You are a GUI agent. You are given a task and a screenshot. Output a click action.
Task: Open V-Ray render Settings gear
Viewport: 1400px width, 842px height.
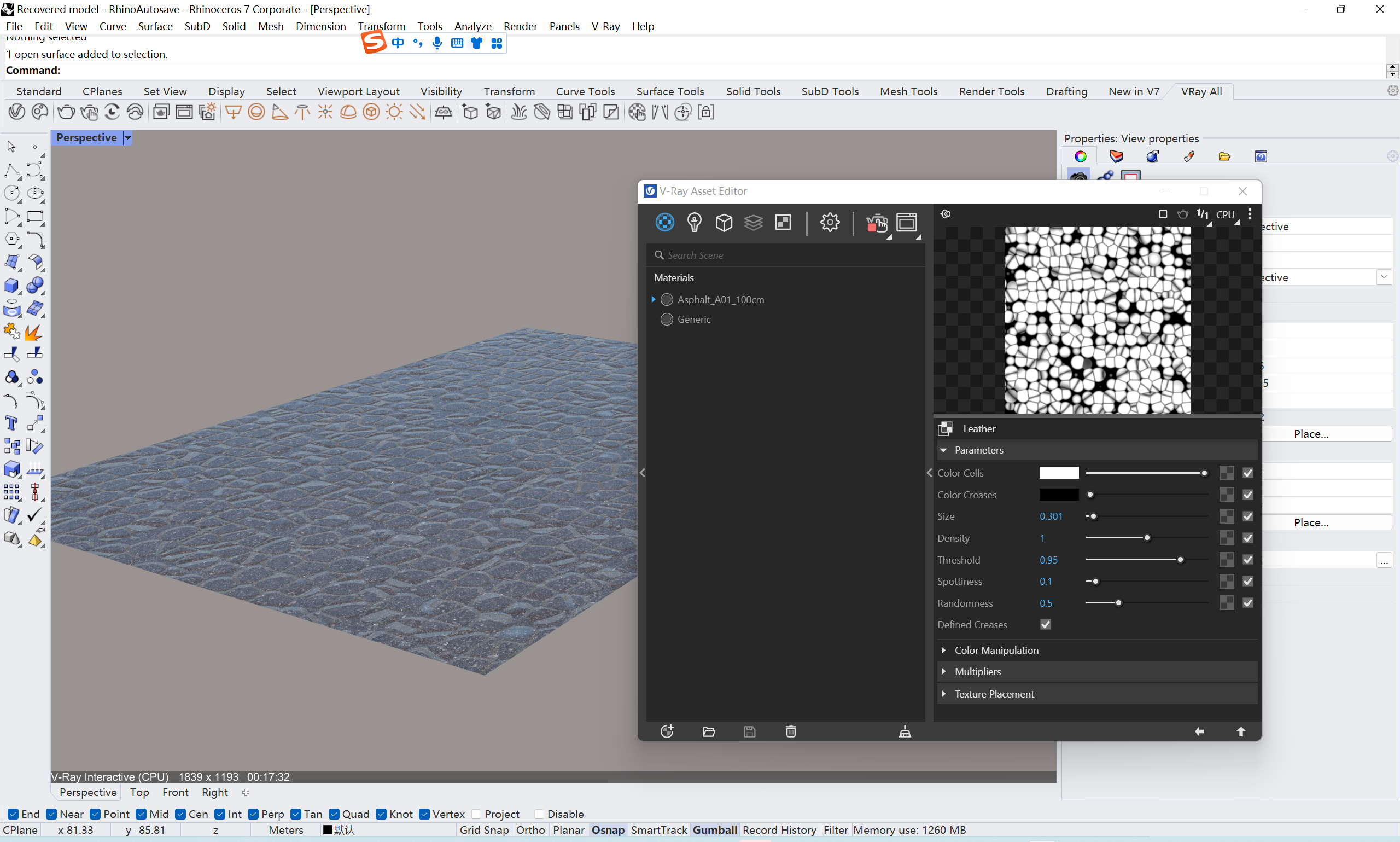830,223
